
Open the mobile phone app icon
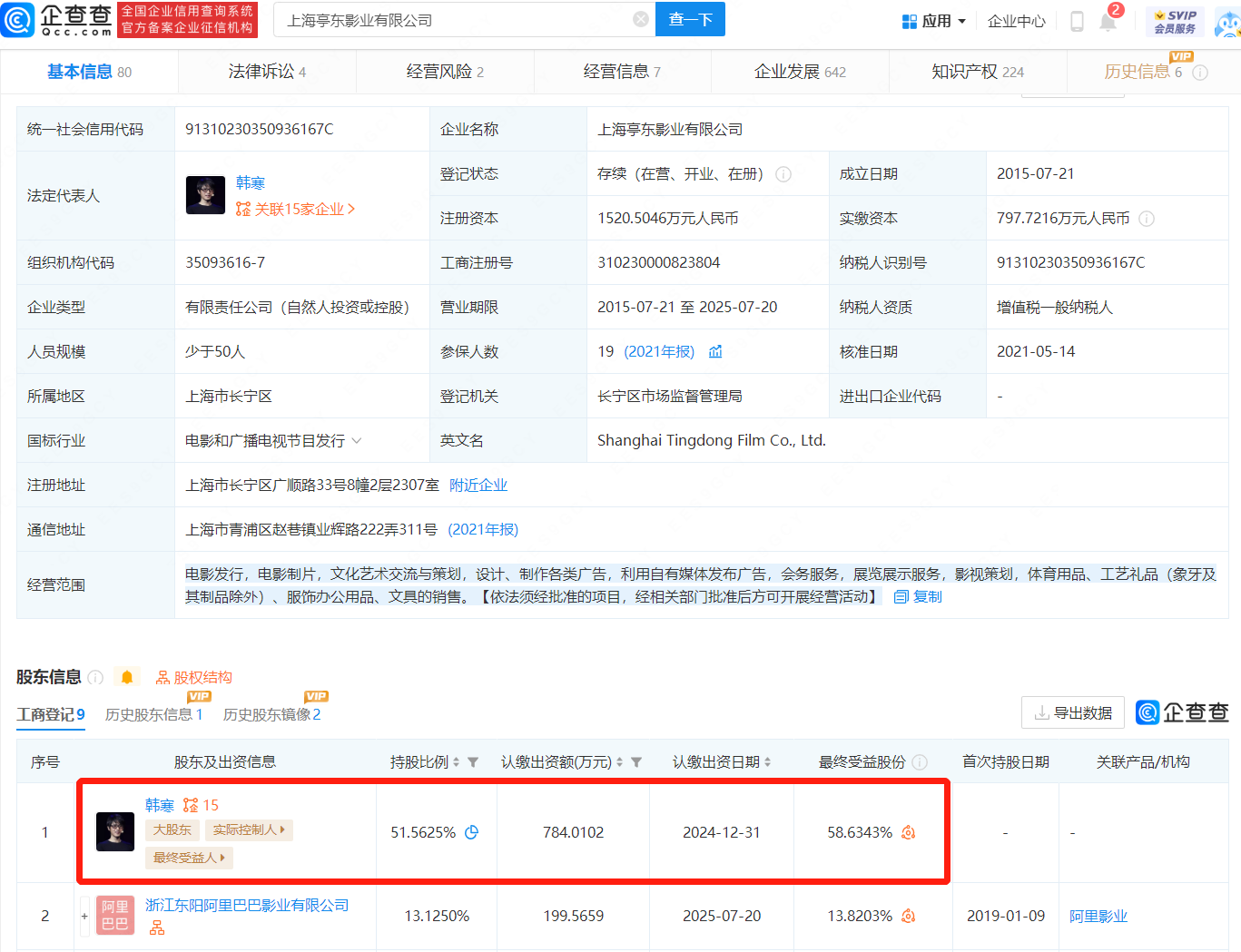click(1077, 21)
